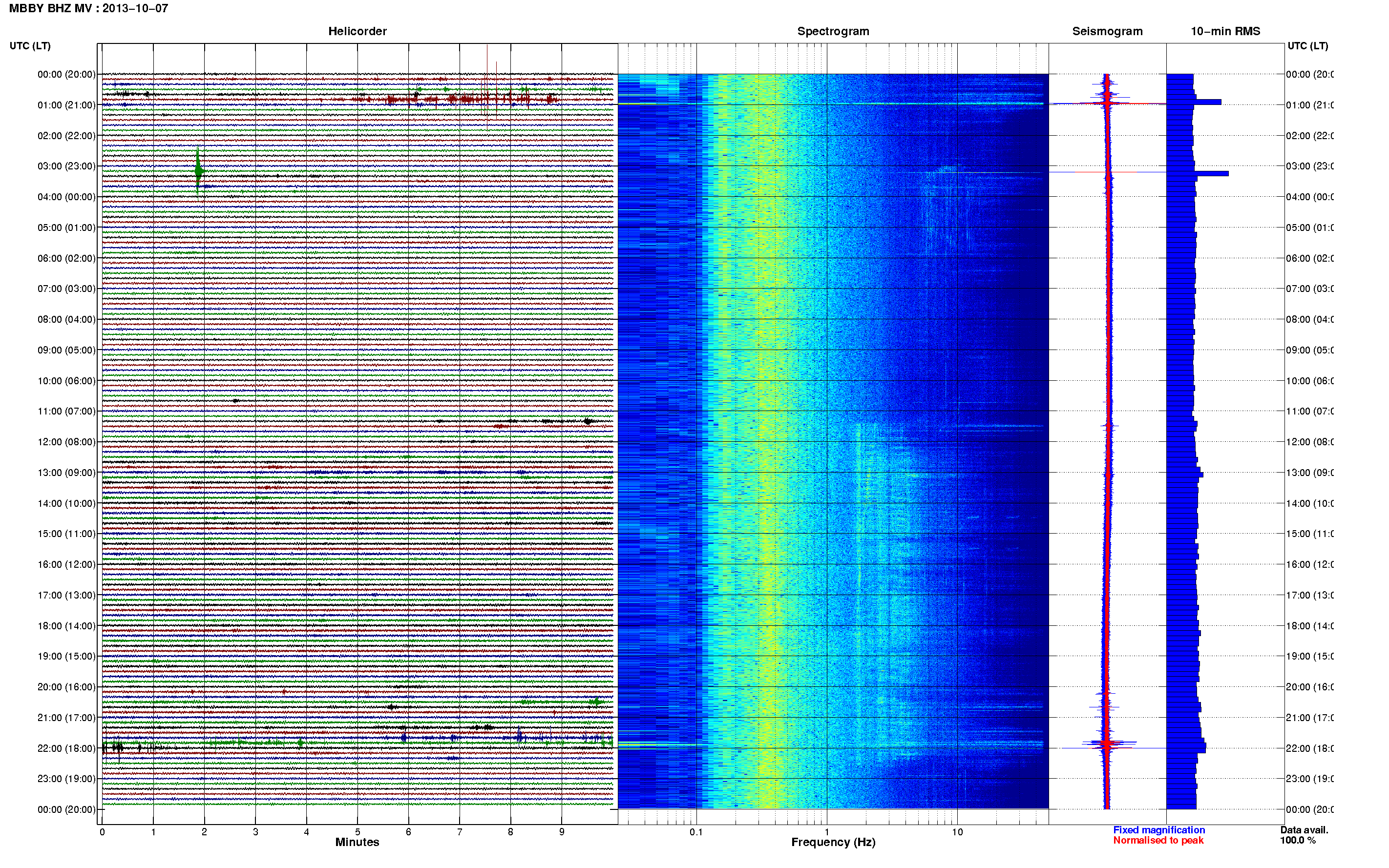The width and height of the screenshot is (1389, 868).
Task: Click the longest RMS bar near 03:00
Action: [x=1197, y=173]
